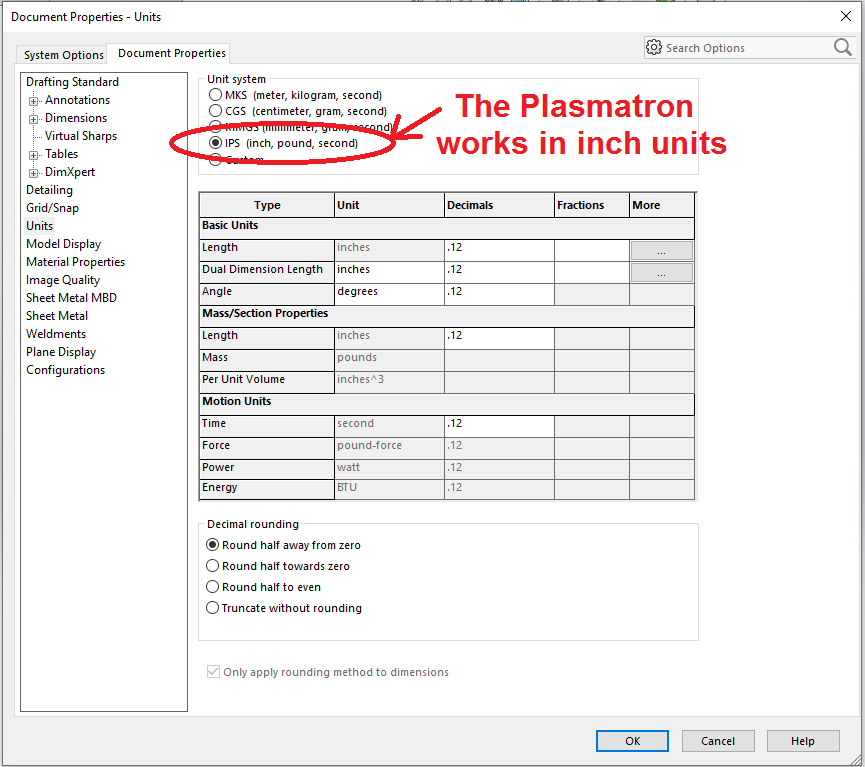
Task: Select Grid/Snap in the sidebar
Action: (52, 208)
